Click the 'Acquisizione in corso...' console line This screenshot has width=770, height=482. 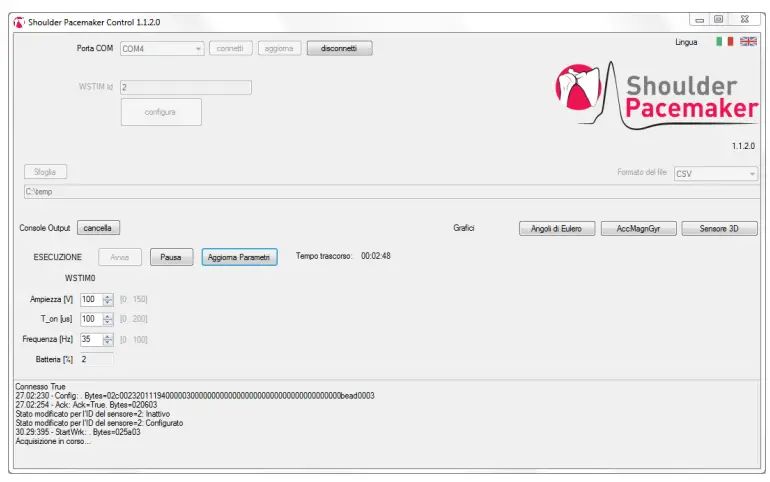[53, 441]
